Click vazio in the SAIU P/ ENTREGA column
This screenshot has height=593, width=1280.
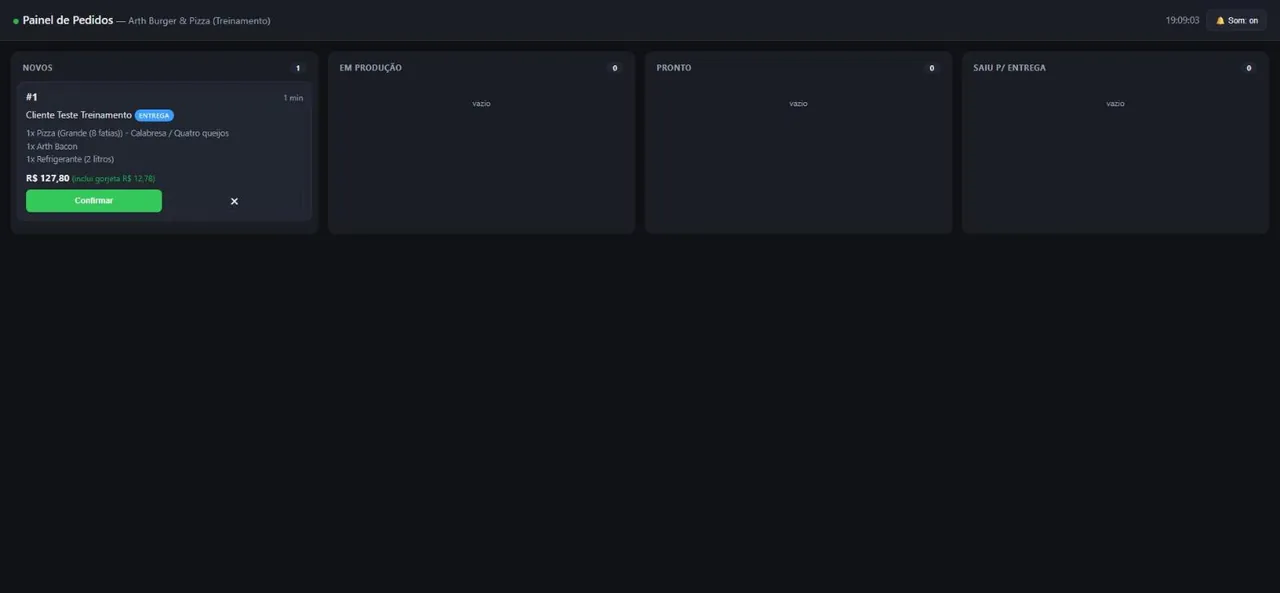(x=1115, y=104)
